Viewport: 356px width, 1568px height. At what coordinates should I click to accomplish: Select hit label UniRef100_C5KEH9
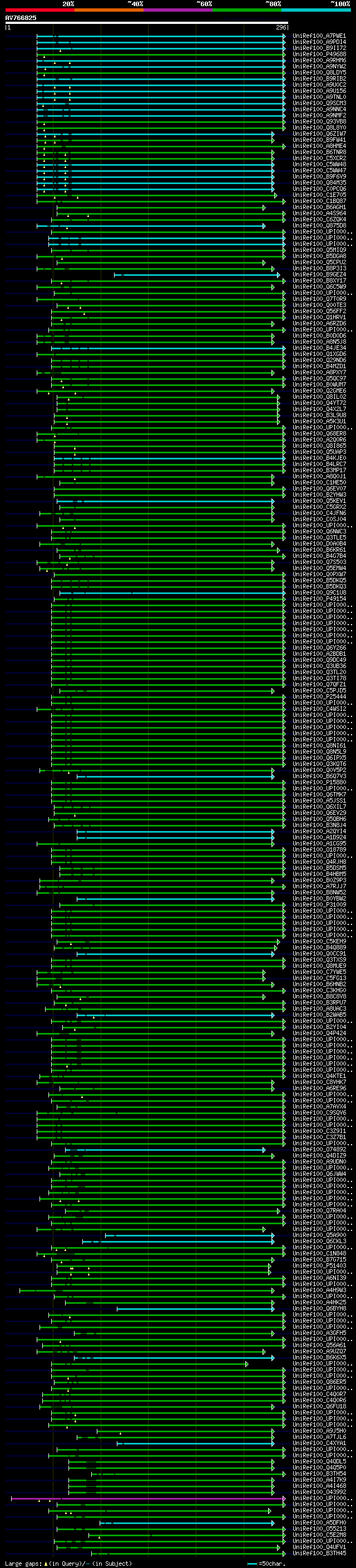point(319,942)
